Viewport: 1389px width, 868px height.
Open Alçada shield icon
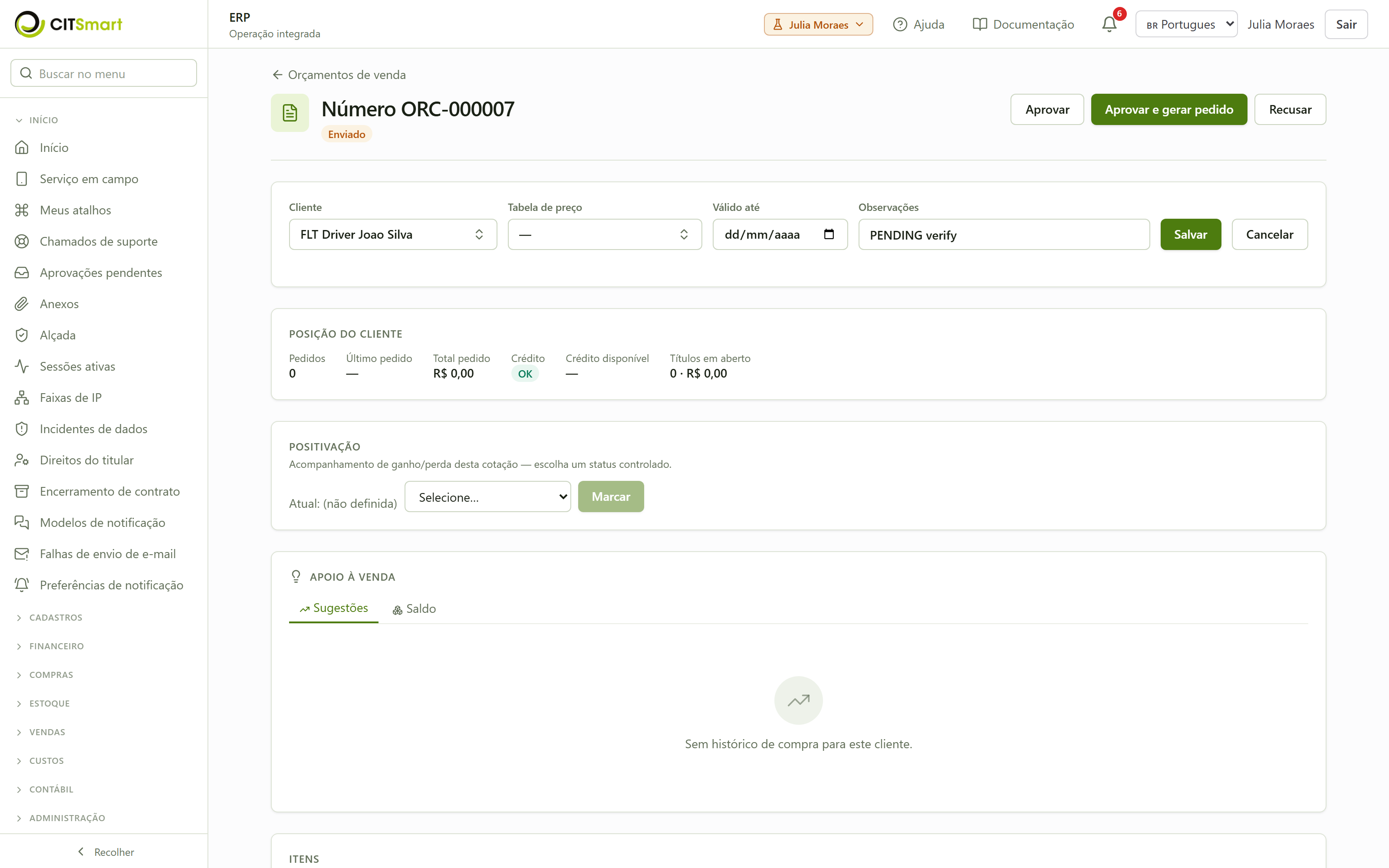point(22,335)
